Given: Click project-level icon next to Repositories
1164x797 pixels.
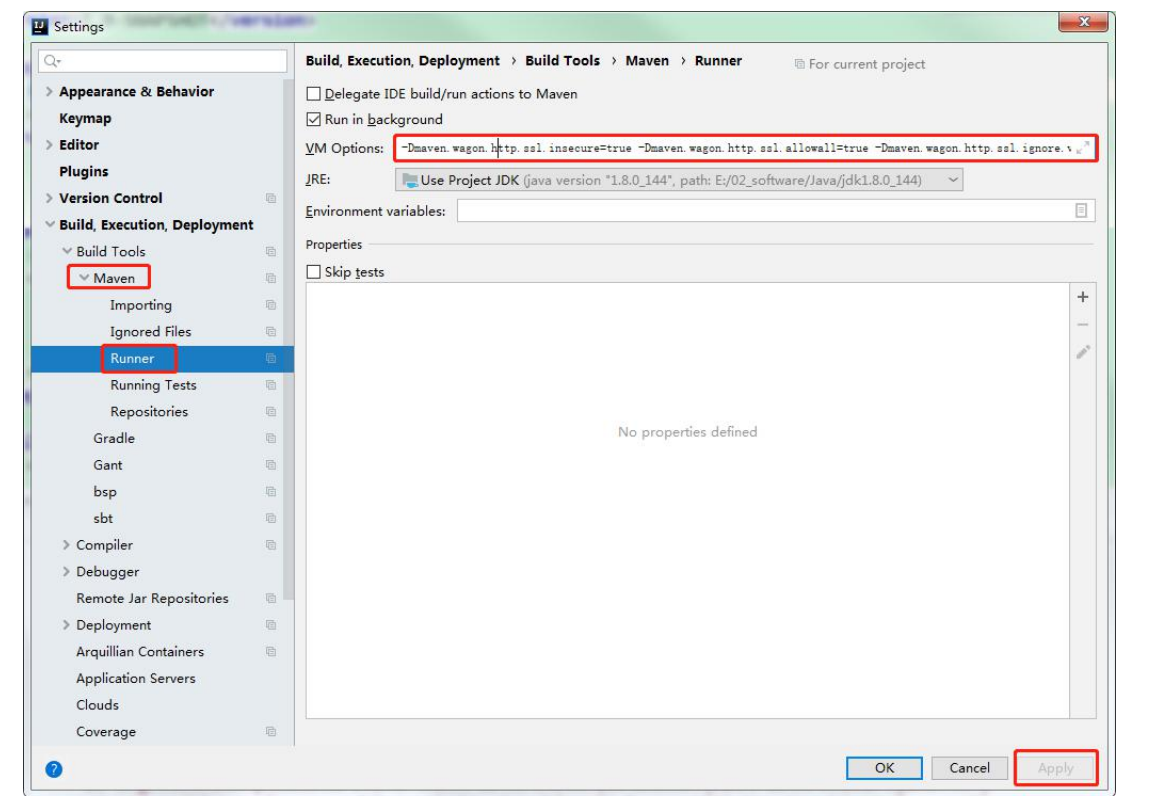Looking at the screenshot, I should pos(271,412).
